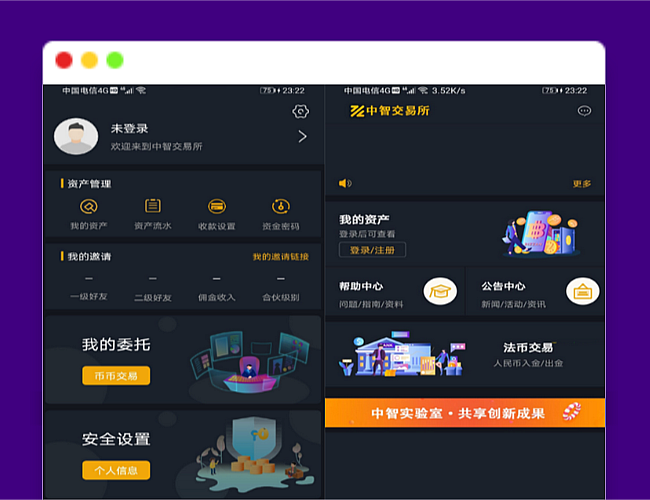Click the bank building fiat illustration

tap(402, 354)
